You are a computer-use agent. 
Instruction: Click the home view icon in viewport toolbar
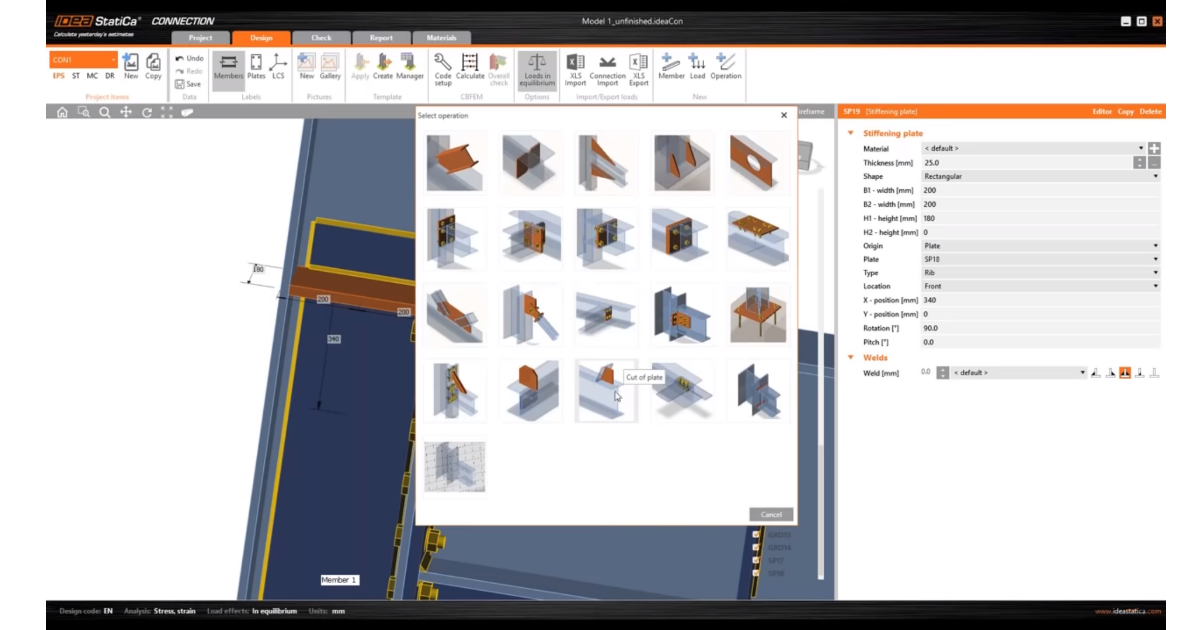62,113
